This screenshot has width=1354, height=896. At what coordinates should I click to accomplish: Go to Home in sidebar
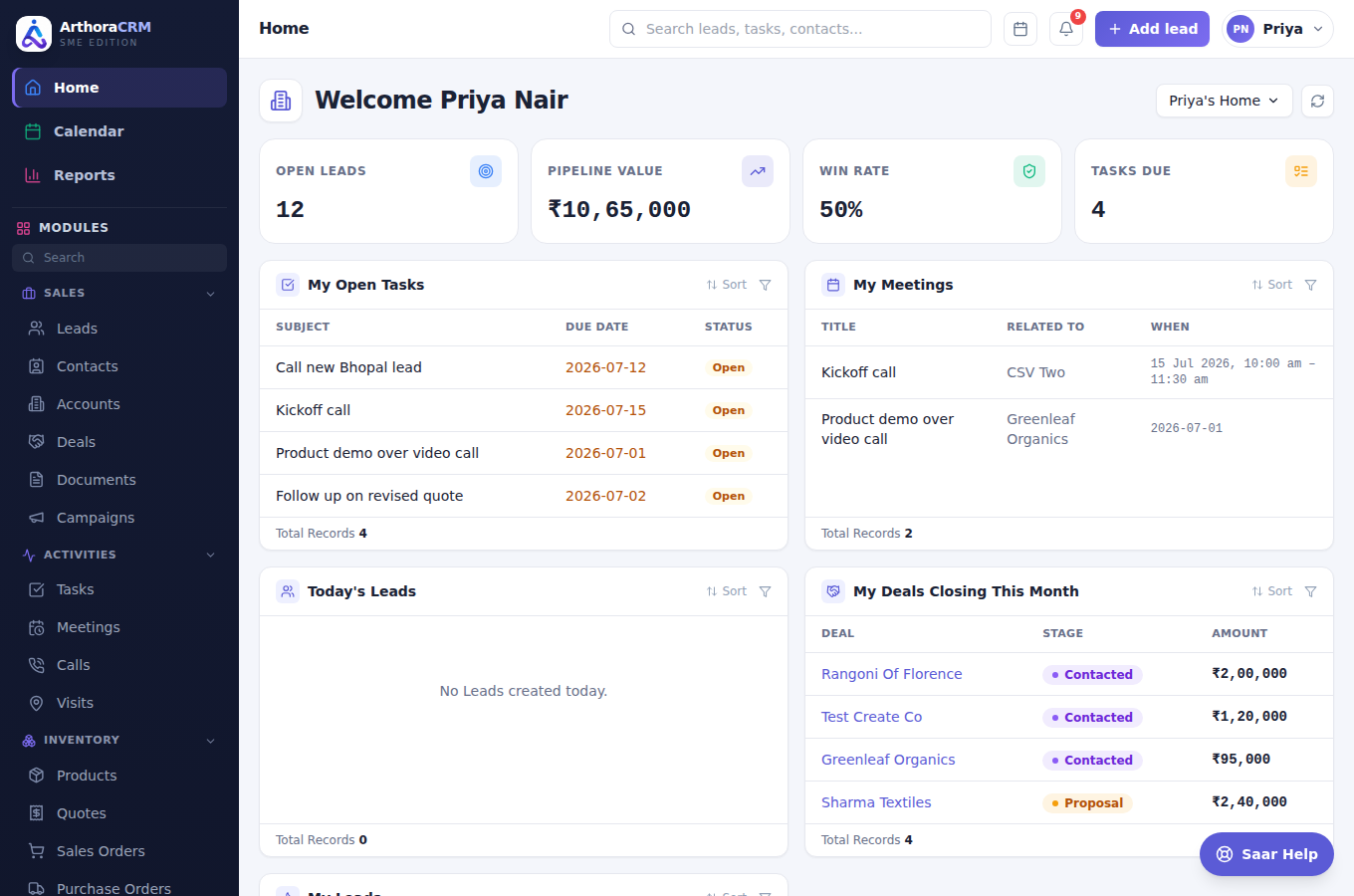[119, 88]
